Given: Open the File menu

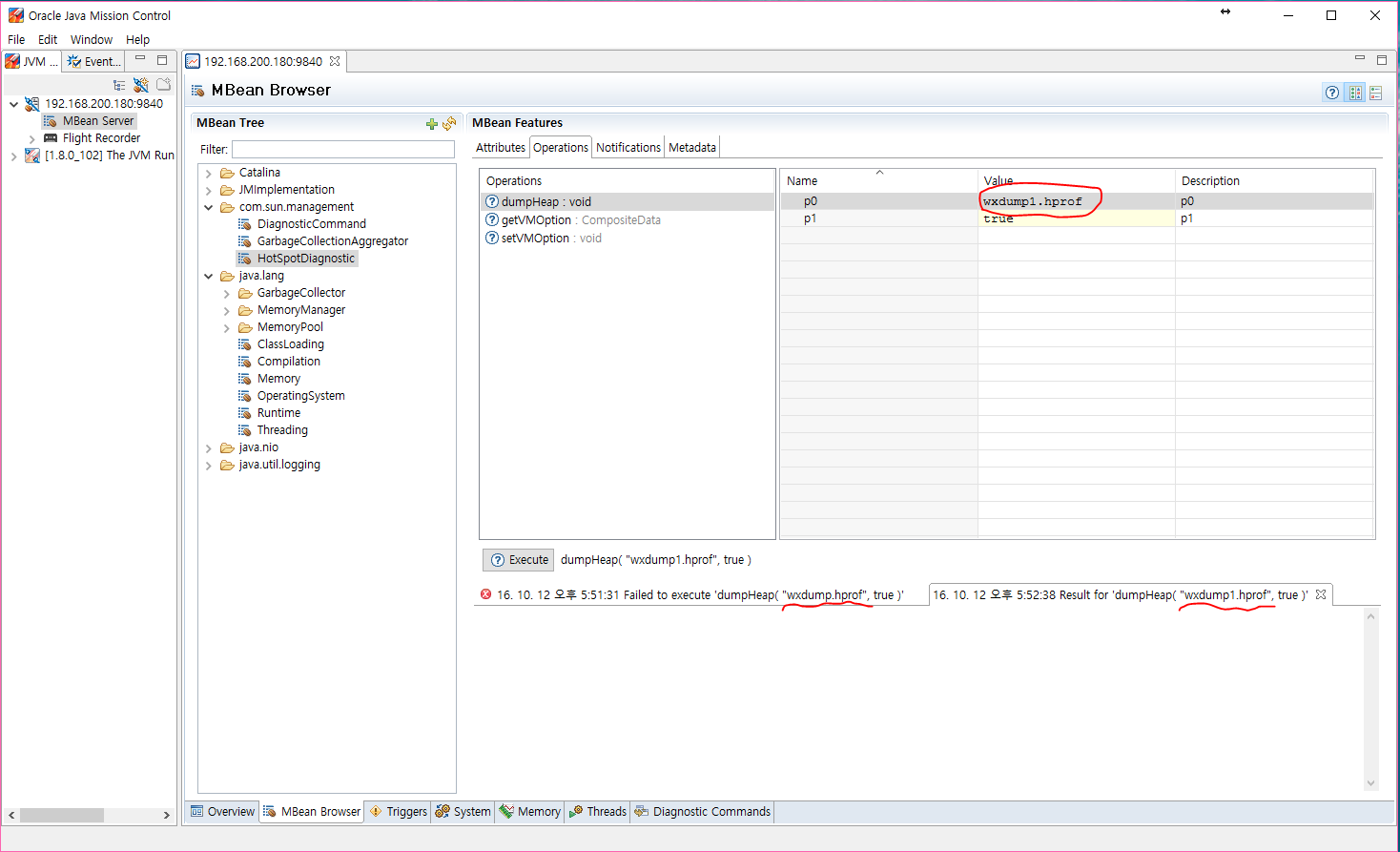Looking at the screenshot, I should [x=16, y=39].
